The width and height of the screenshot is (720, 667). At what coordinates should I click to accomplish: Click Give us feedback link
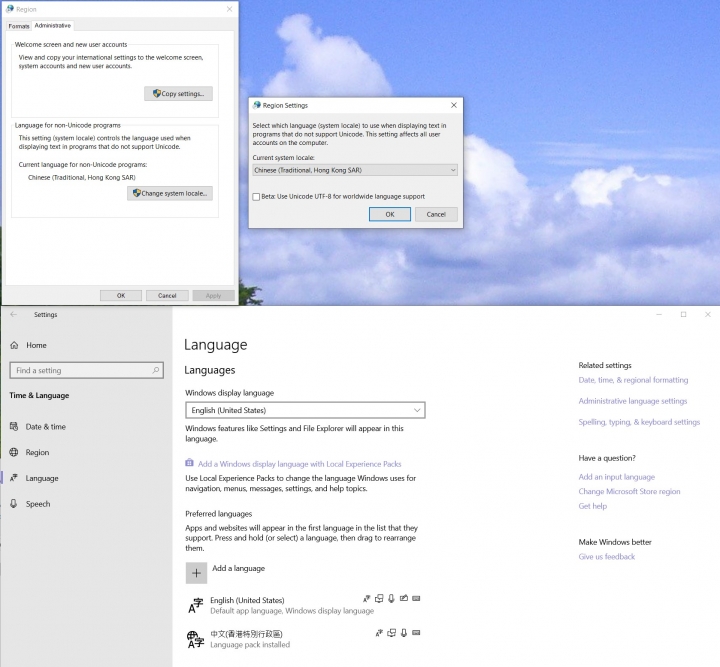607,557
